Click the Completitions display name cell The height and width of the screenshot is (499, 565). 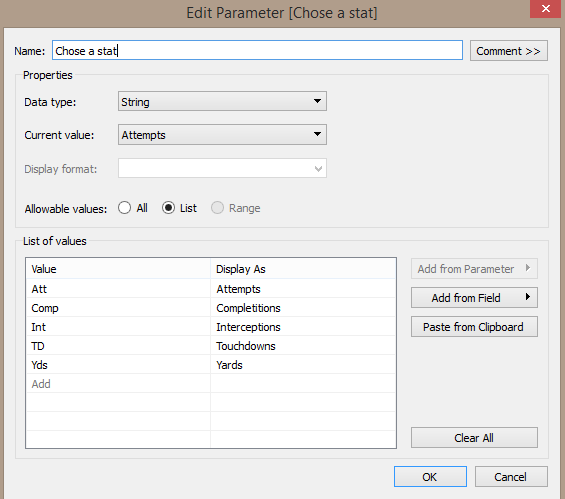click(303, 308)
